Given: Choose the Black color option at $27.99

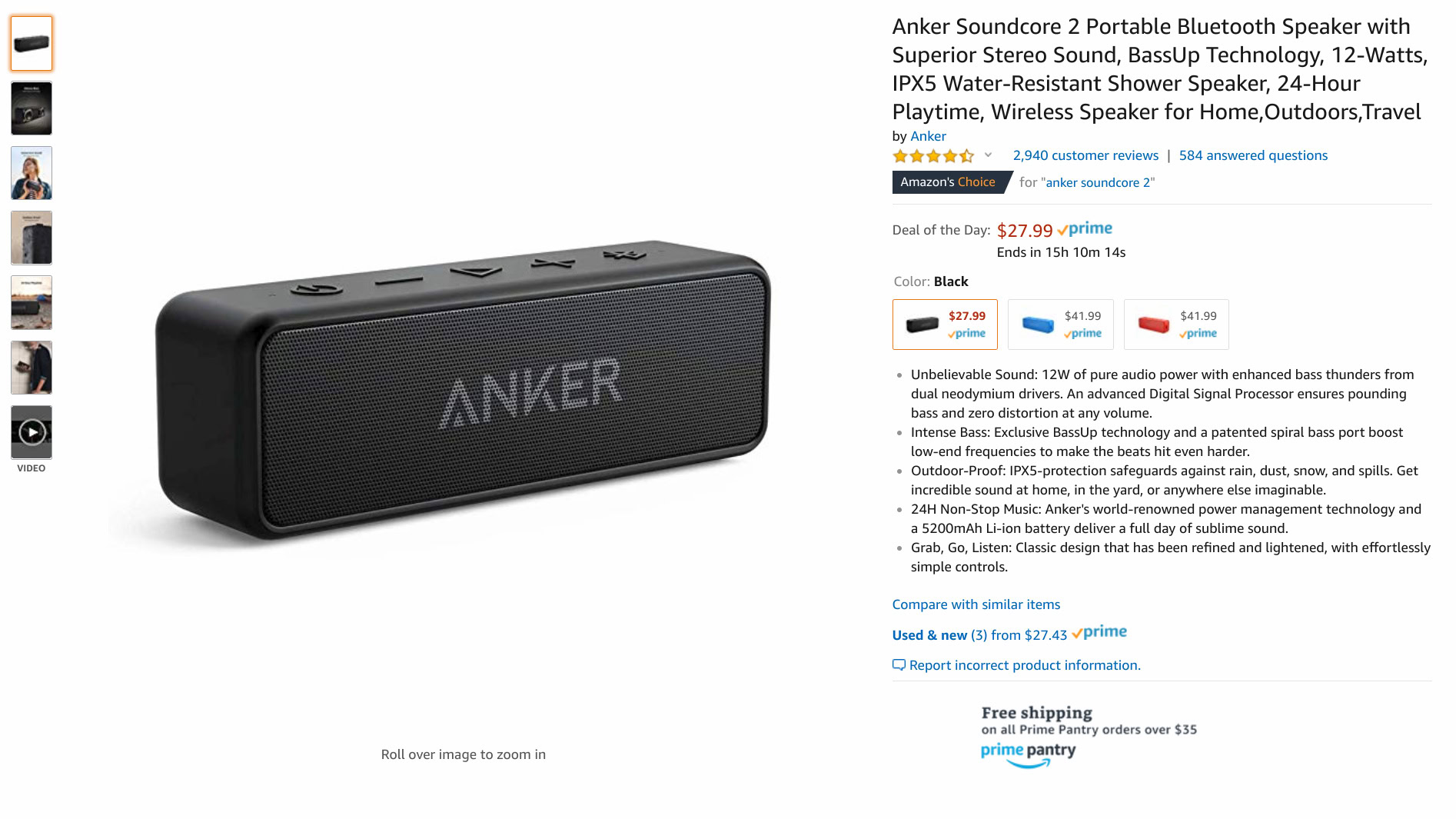Looking at the screenshot, I should coord(945,325).
